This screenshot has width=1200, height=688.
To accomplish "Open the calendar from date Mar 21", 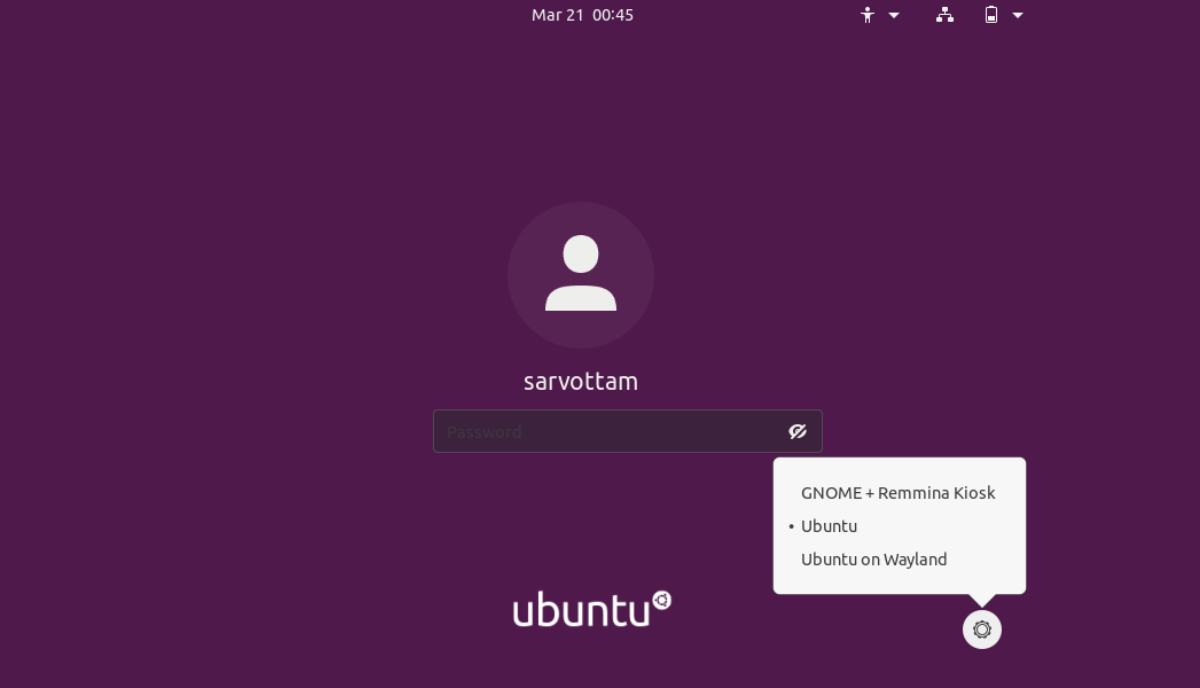I will click(x=558, y=15).
